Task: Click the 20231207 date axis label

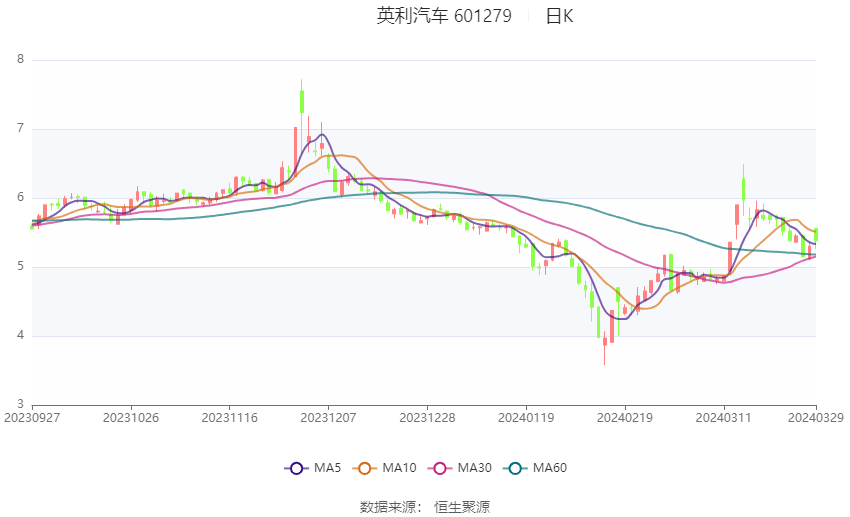Action: pyautogui.click(x=328, y=416)
